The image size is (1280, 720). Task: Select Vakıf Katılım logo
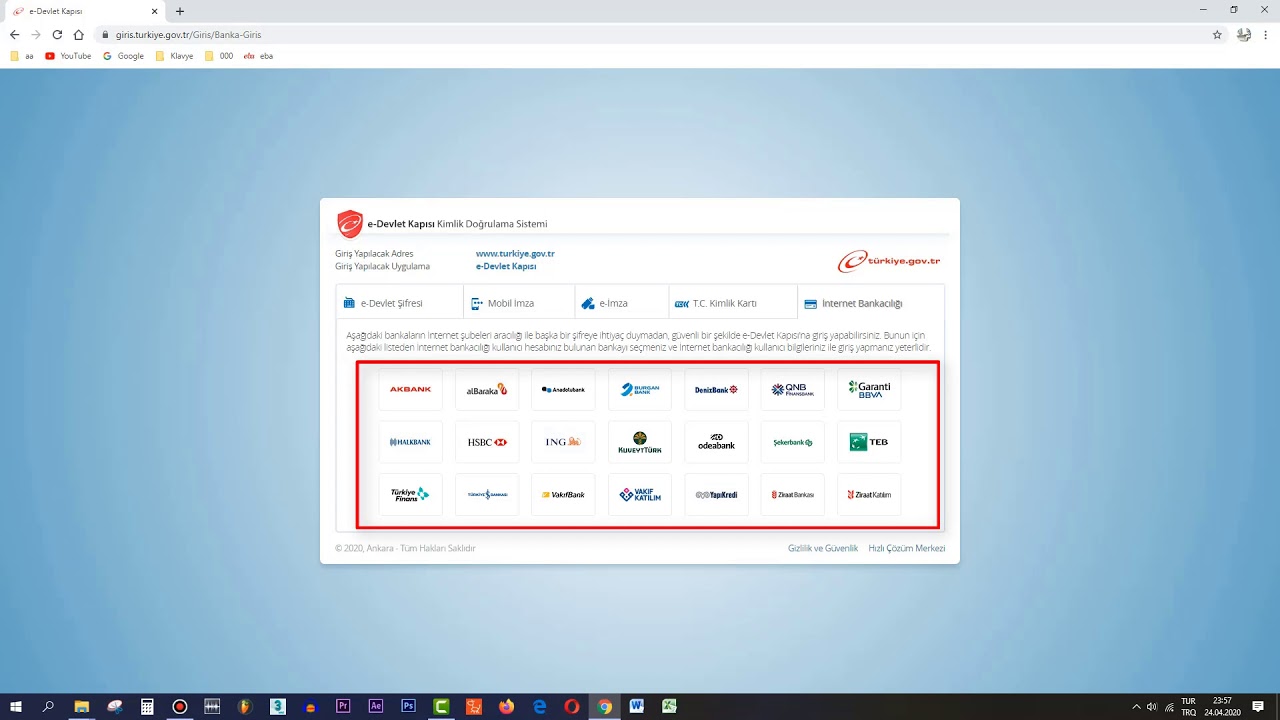click(x=640, y=494)
